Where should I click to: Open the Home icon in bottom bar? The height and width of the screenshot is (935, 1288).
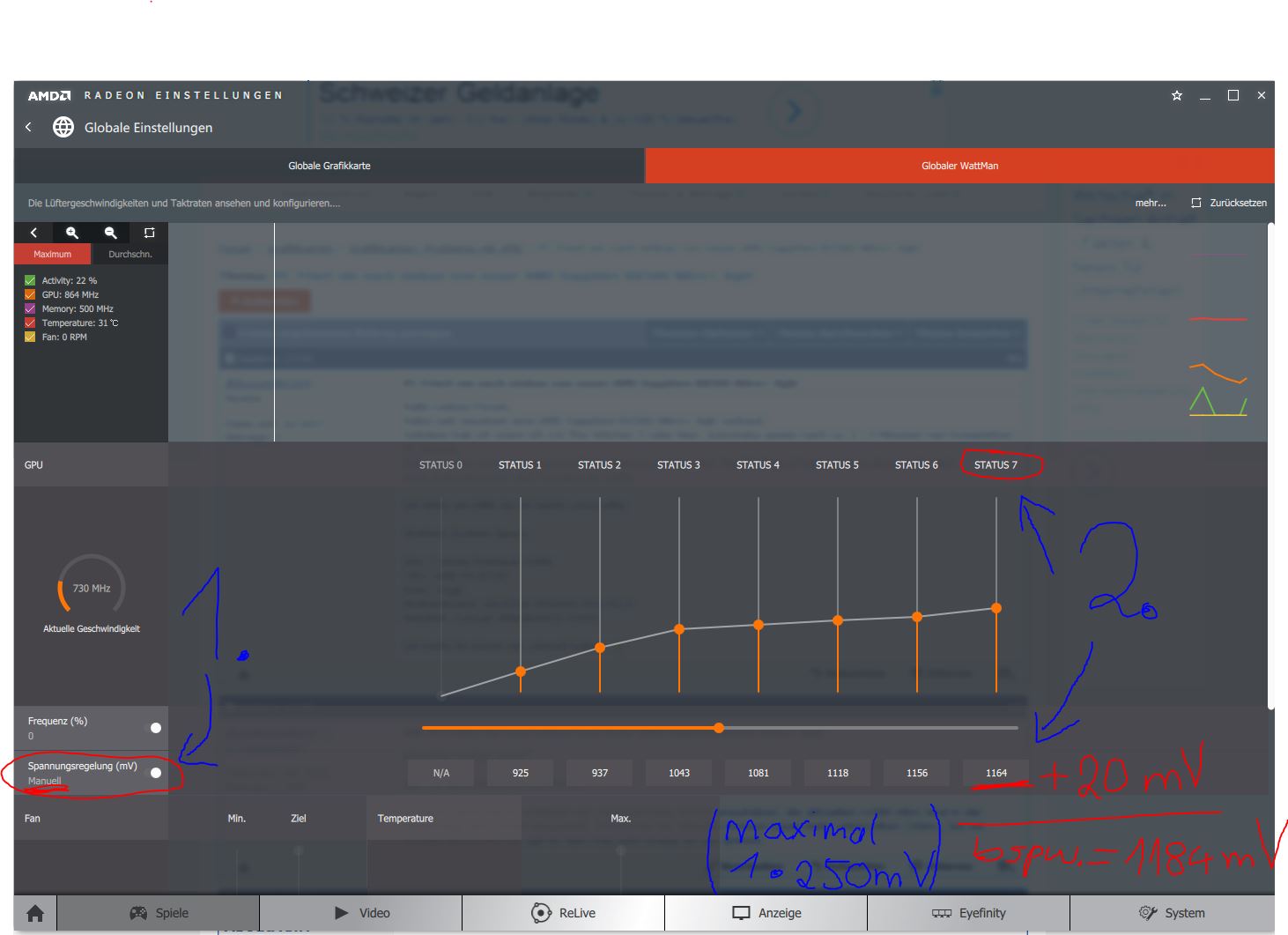click(35, 913)
